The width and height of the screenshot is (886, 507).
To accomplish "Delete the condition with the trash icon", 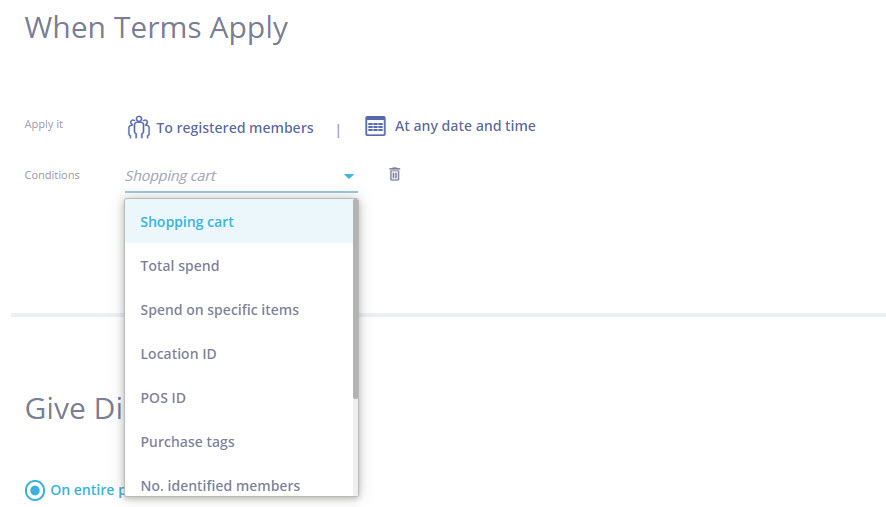I will coord(394,174).
